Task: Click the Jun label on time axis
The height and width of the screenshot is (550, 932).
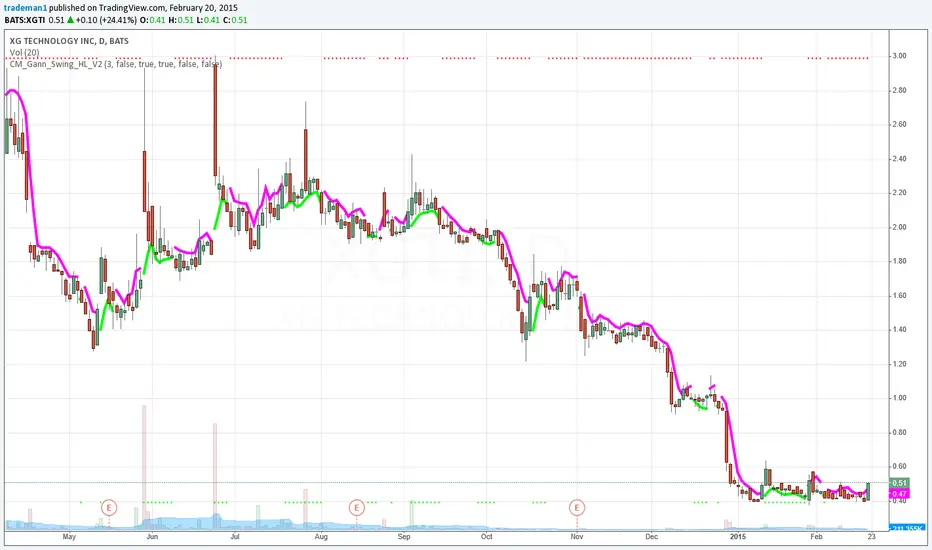Action: pyautogui.click(x=152, y=536)
